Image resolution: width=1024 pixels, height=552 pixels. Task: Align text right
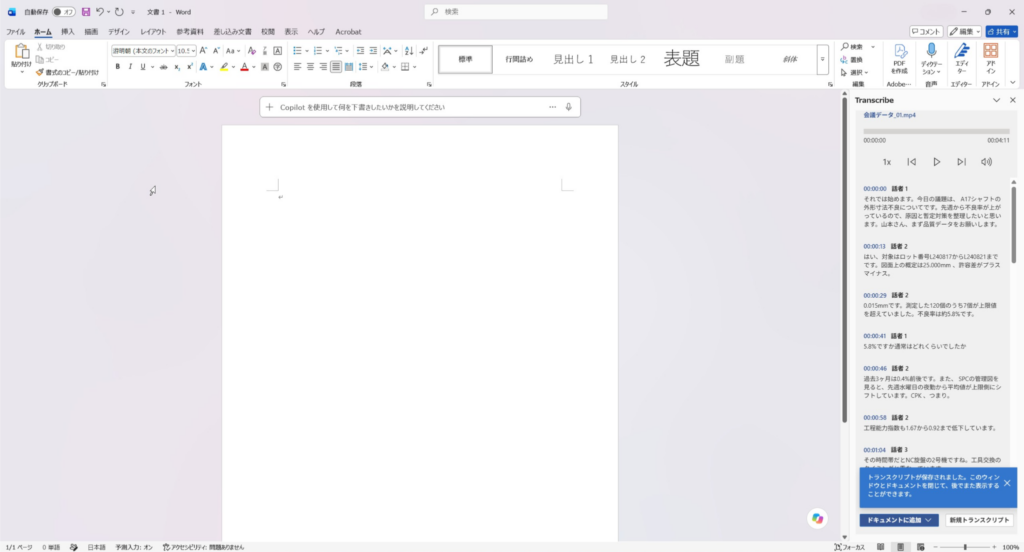pos(323,67)
